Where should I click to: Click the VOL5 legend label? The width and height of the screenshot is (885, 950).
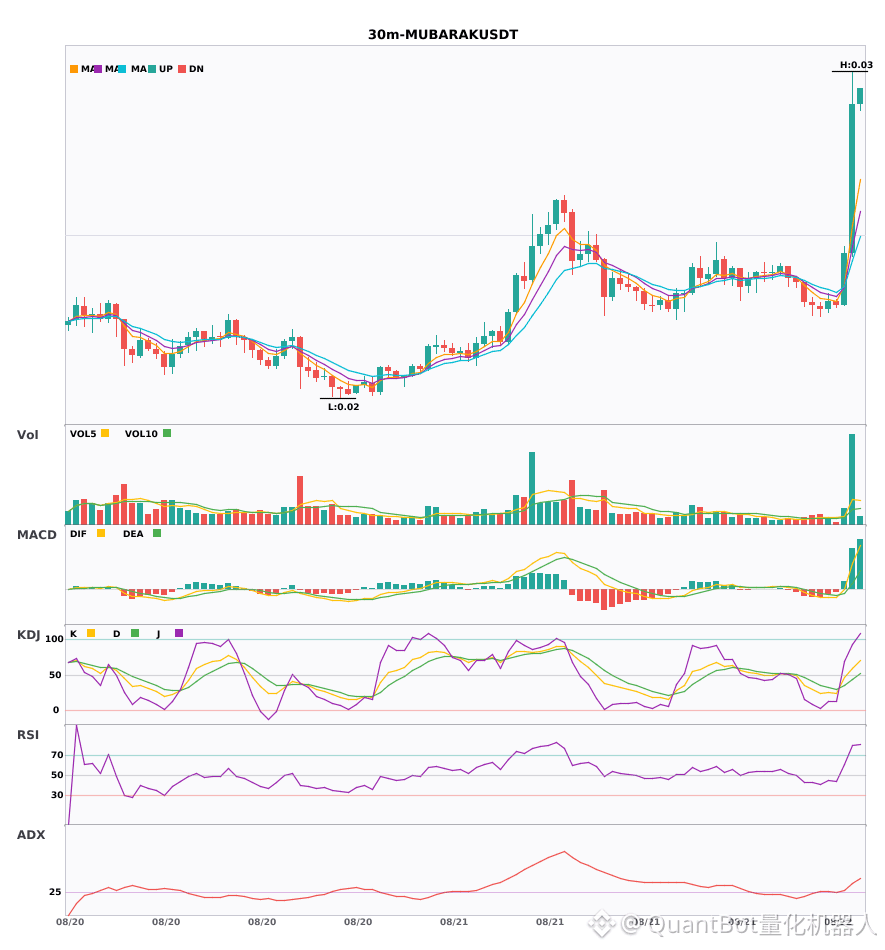click(x=83, y=434)
